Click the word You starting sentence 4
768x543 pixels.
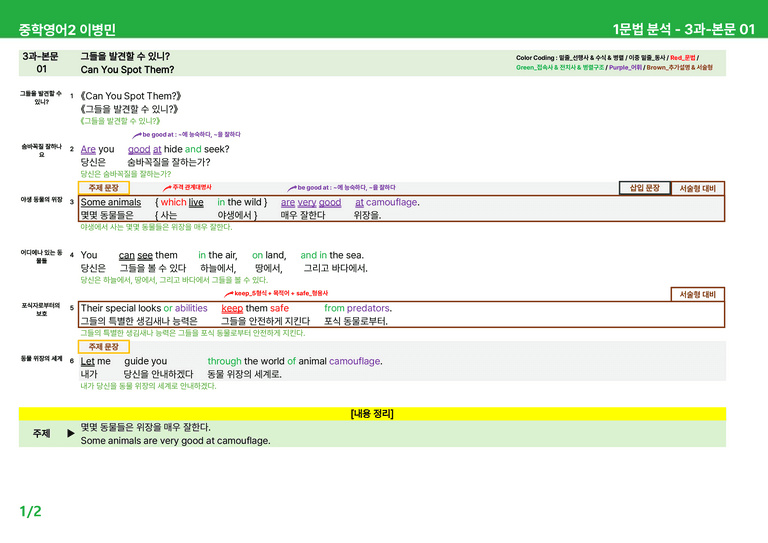[x=89, y=255]
